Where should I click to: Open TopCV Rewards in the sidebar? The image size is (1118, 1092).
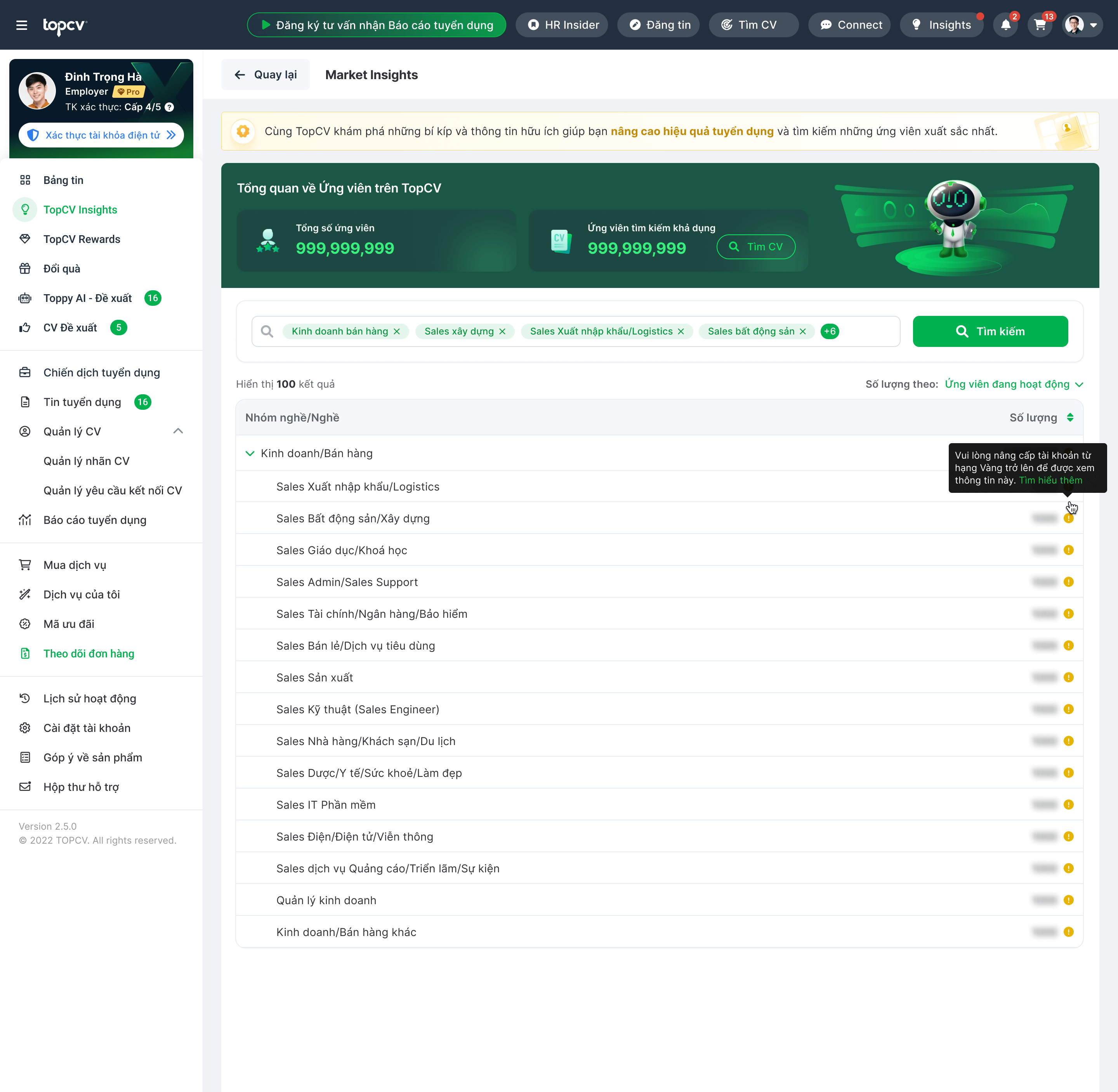[82, 239]
